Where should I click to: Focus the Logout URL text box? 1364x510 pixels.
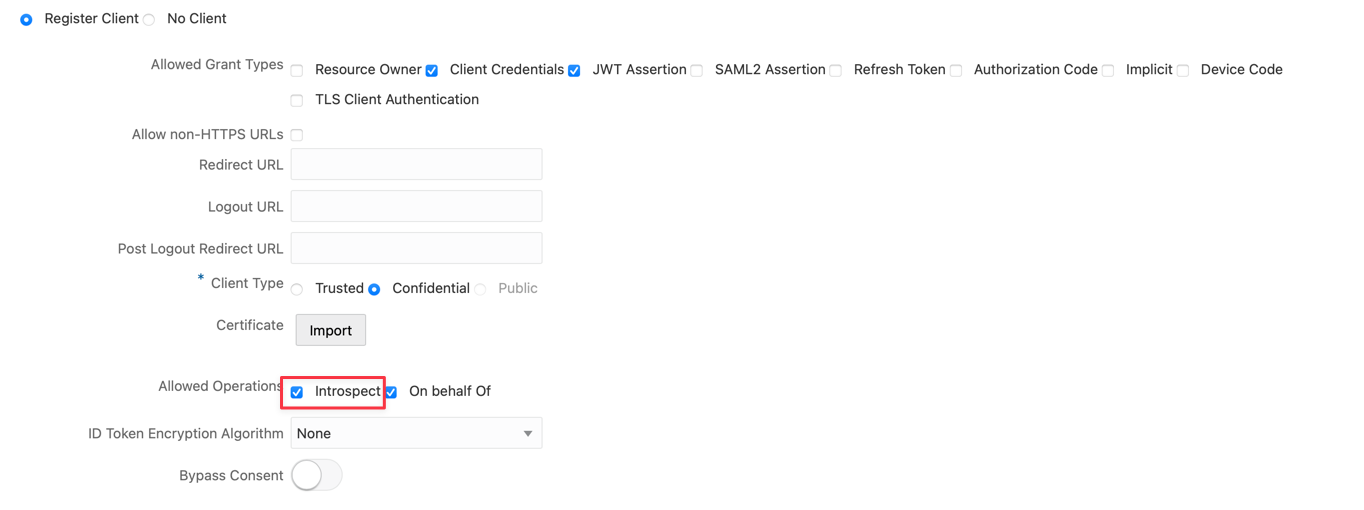pos(416,206)
